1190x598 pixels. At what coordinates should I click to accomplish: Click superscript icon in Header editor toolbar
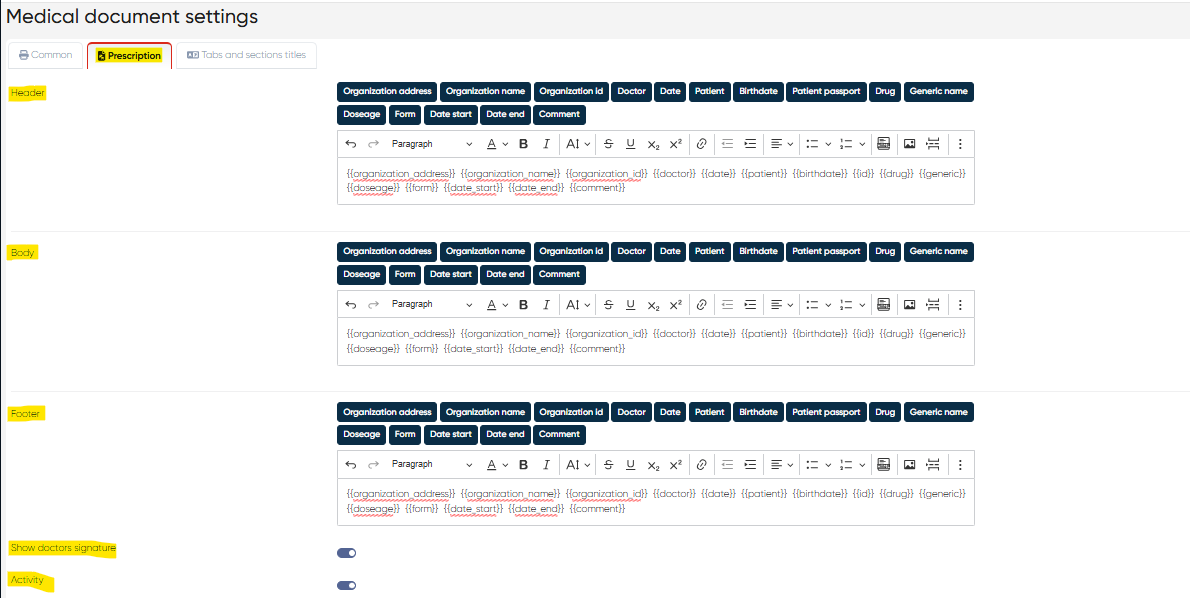click(x=676, y=144)
